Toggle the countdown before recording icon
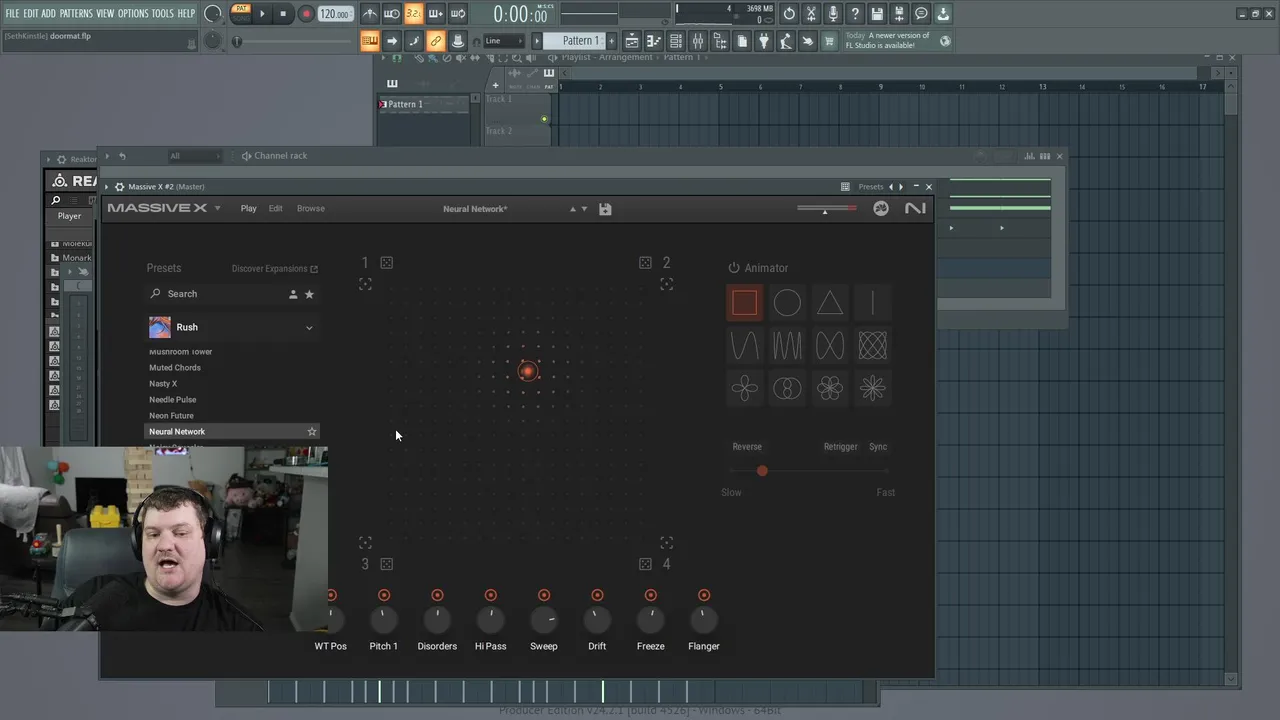This screenshot has width=1280, height=720. tap(413, 14)
